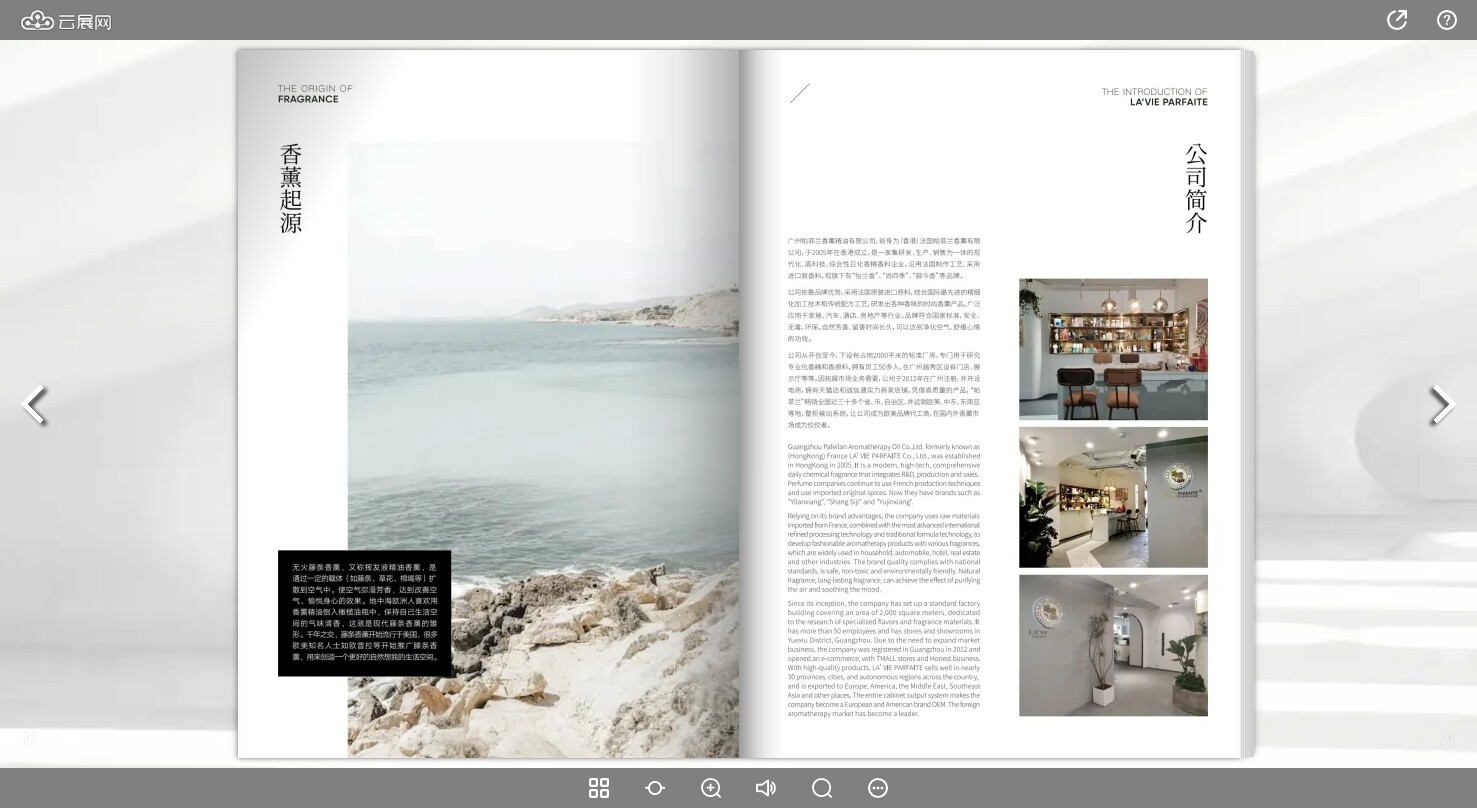The width and height of the screenshot is (1477, 808).
Task: Flip to the next page arrow
Action: click(x=1441, y=405)
